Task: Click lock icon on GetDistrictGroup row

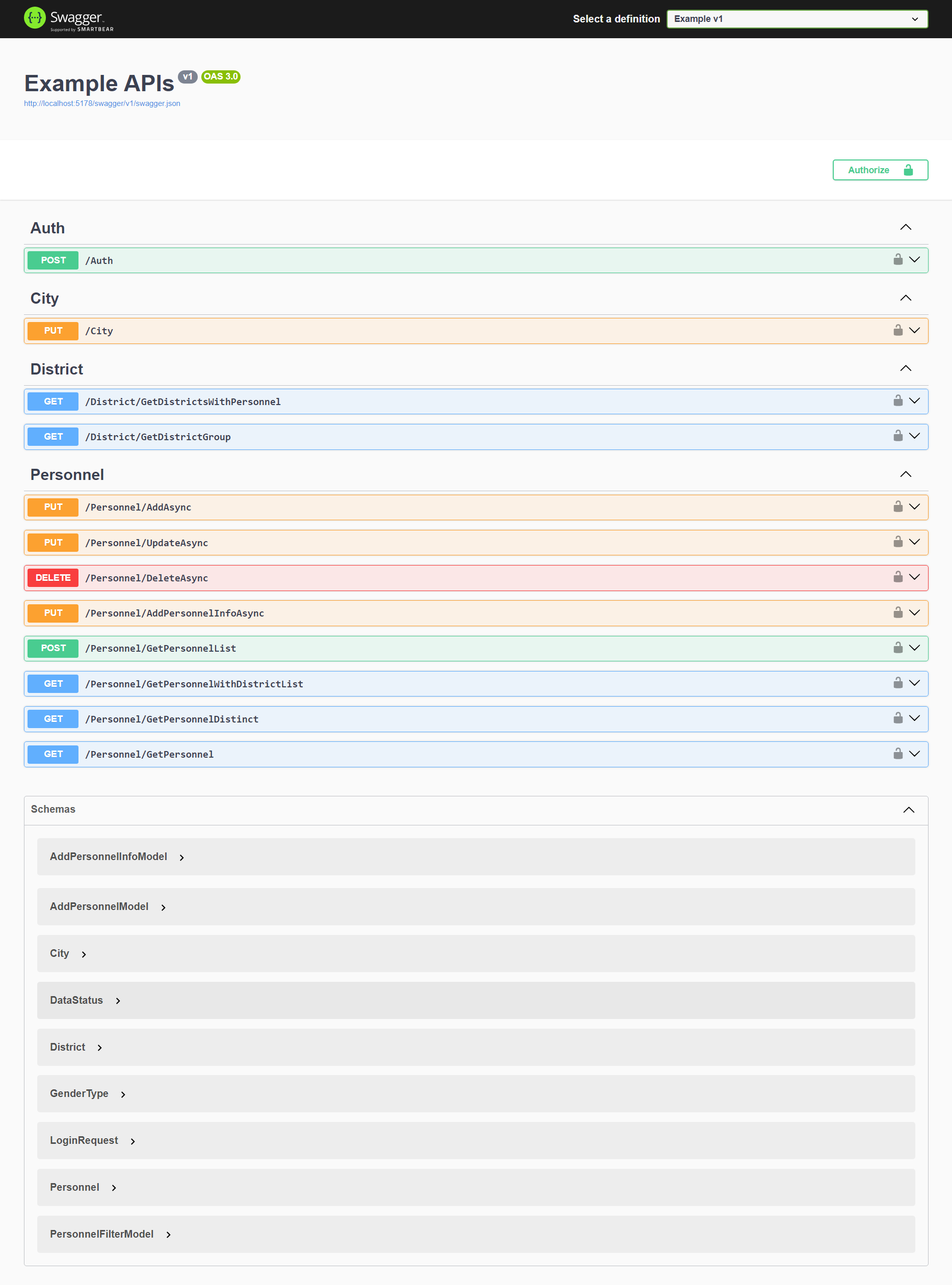Action: [898, 436]
